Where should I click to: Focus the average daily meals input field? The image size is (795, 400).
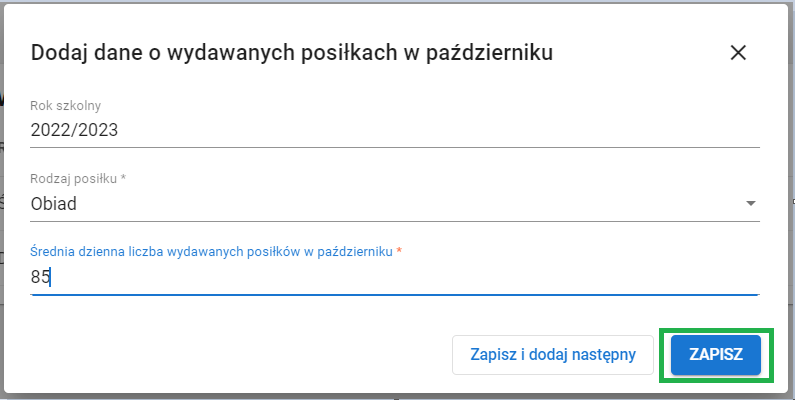(x=400, y=278)
